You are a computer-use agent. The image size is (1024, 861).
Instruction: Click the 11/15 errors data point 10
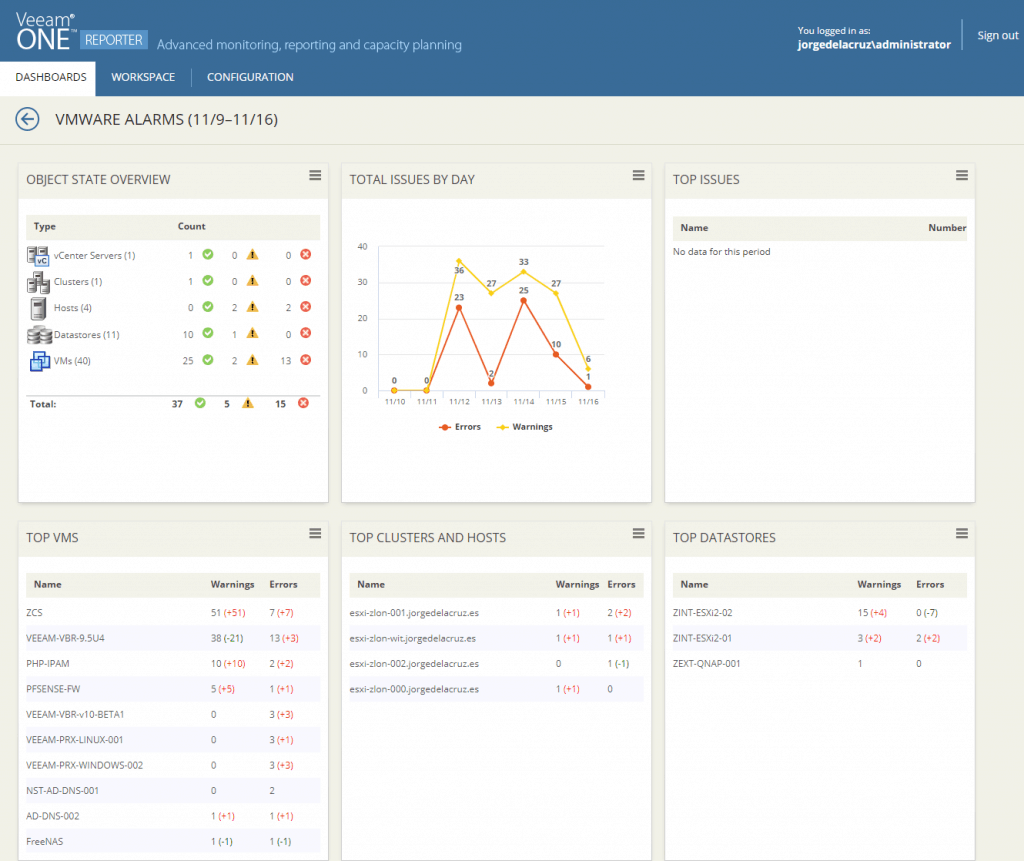[556, 355]
